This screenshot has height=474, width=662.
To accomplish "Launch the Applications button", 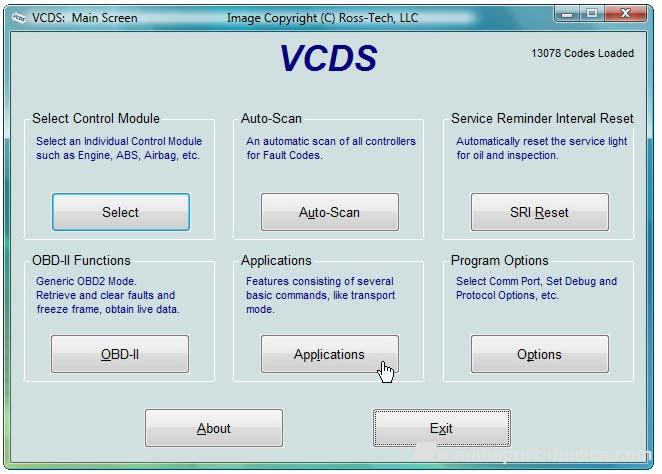I will [x=329, y=354].
